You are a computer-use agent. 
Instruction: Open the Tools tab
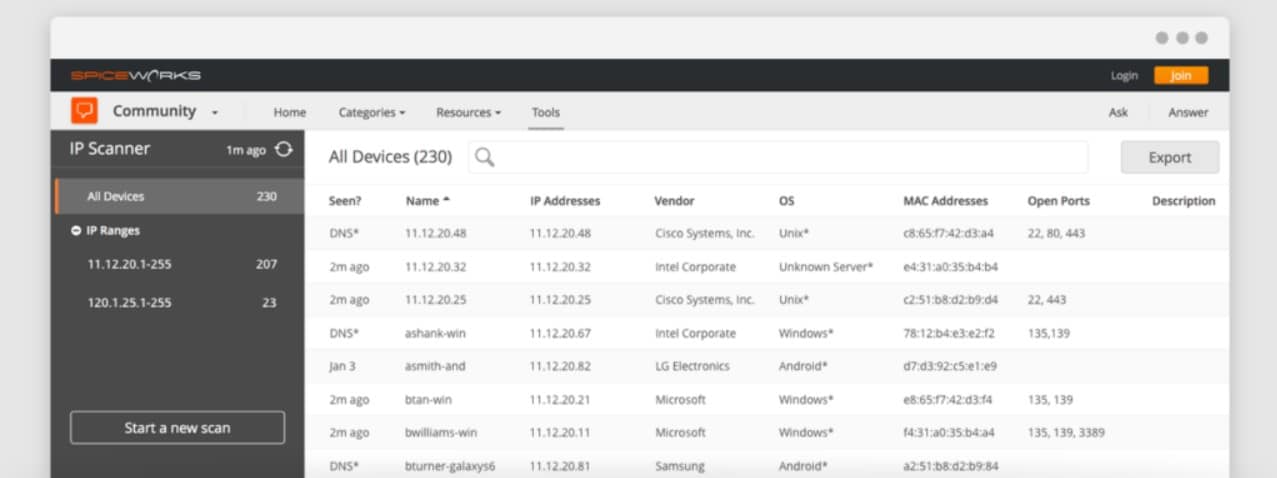(x=546, y=113)
